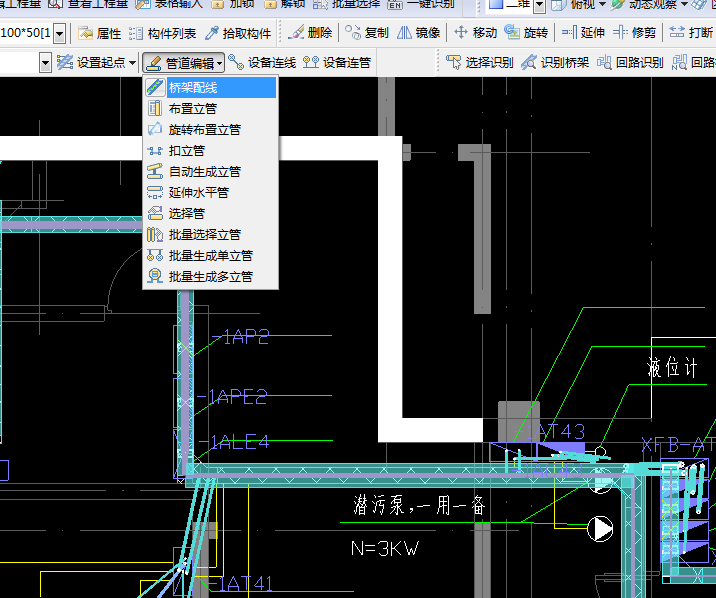Click the 解锁 unlock button
716x598 pixels.
284,4
